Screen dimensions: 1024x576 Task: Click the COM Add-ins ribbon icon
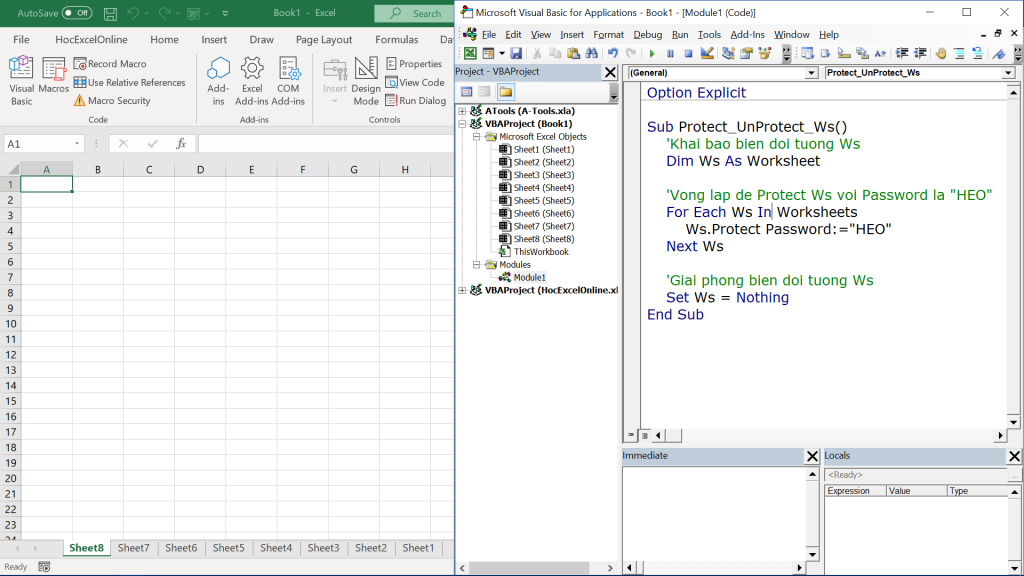290,80
